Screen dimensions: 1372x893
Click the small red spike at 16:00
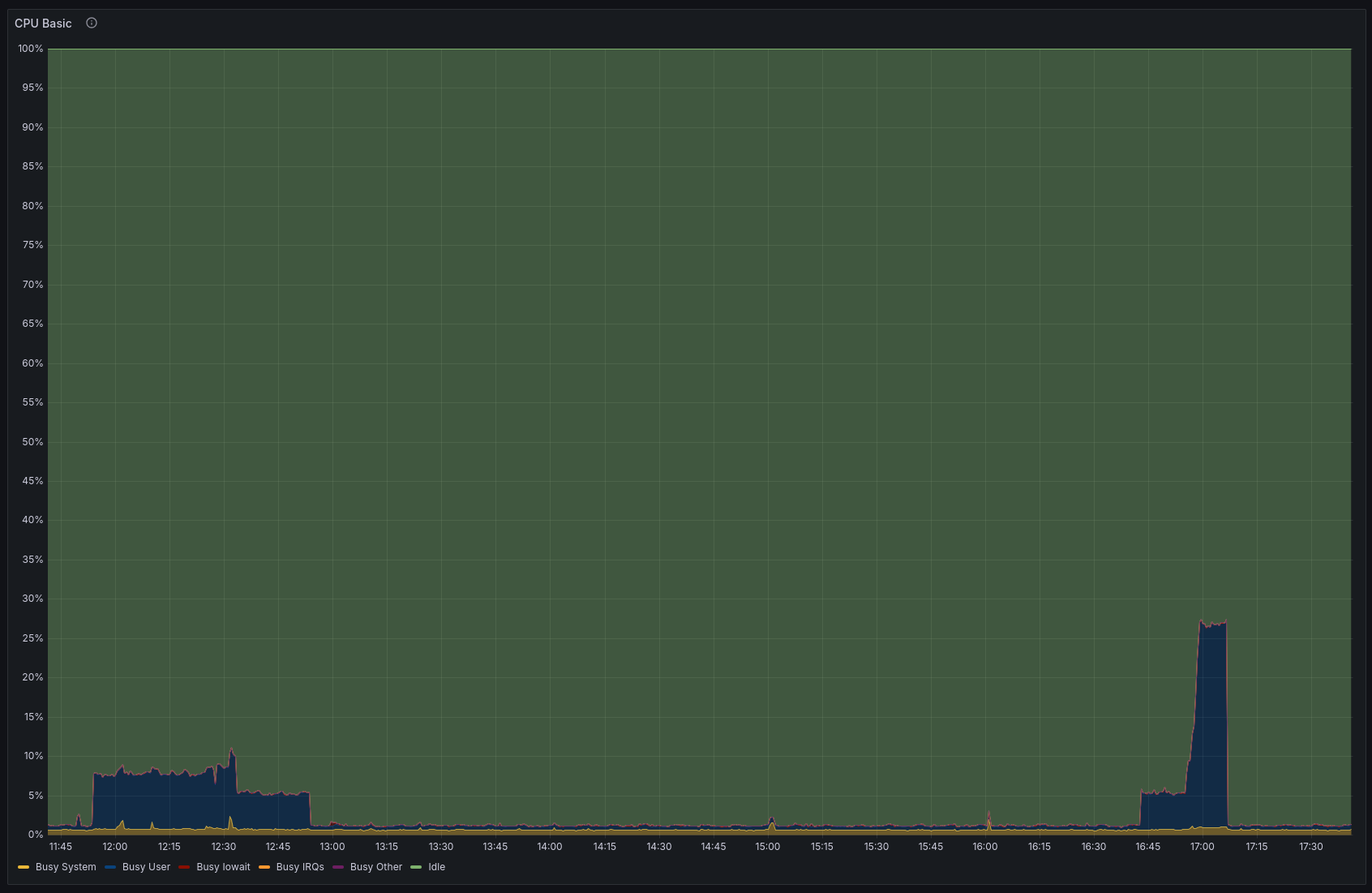988,814
